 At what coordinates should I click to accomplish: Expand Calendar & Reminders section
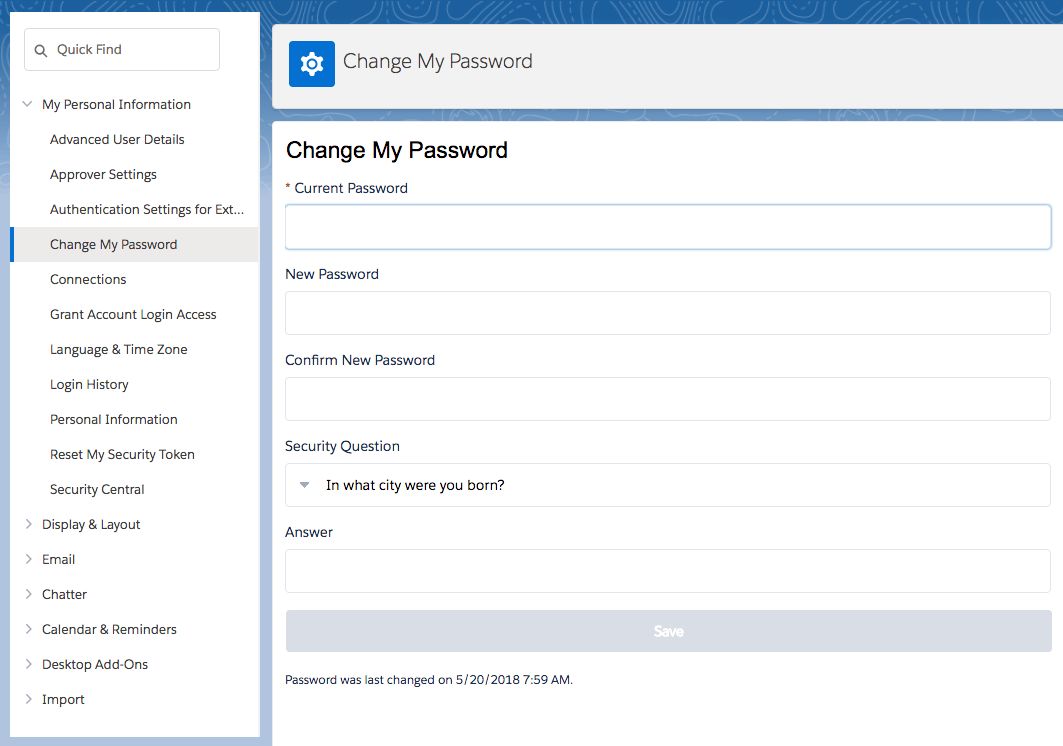point(28,629)
